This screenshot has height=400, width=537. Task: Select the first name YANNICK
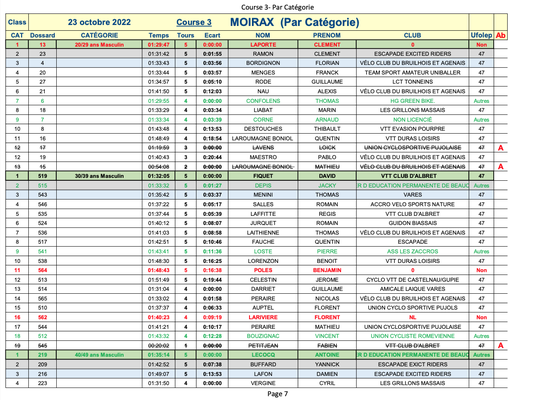[x=327, y=364]
